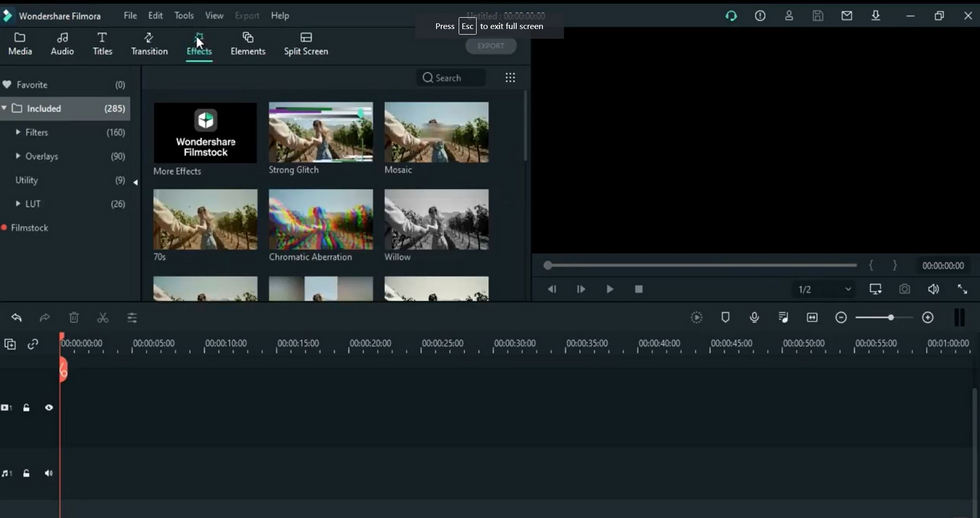Select the Chromatic Aberration effect

tap(321, 219)
